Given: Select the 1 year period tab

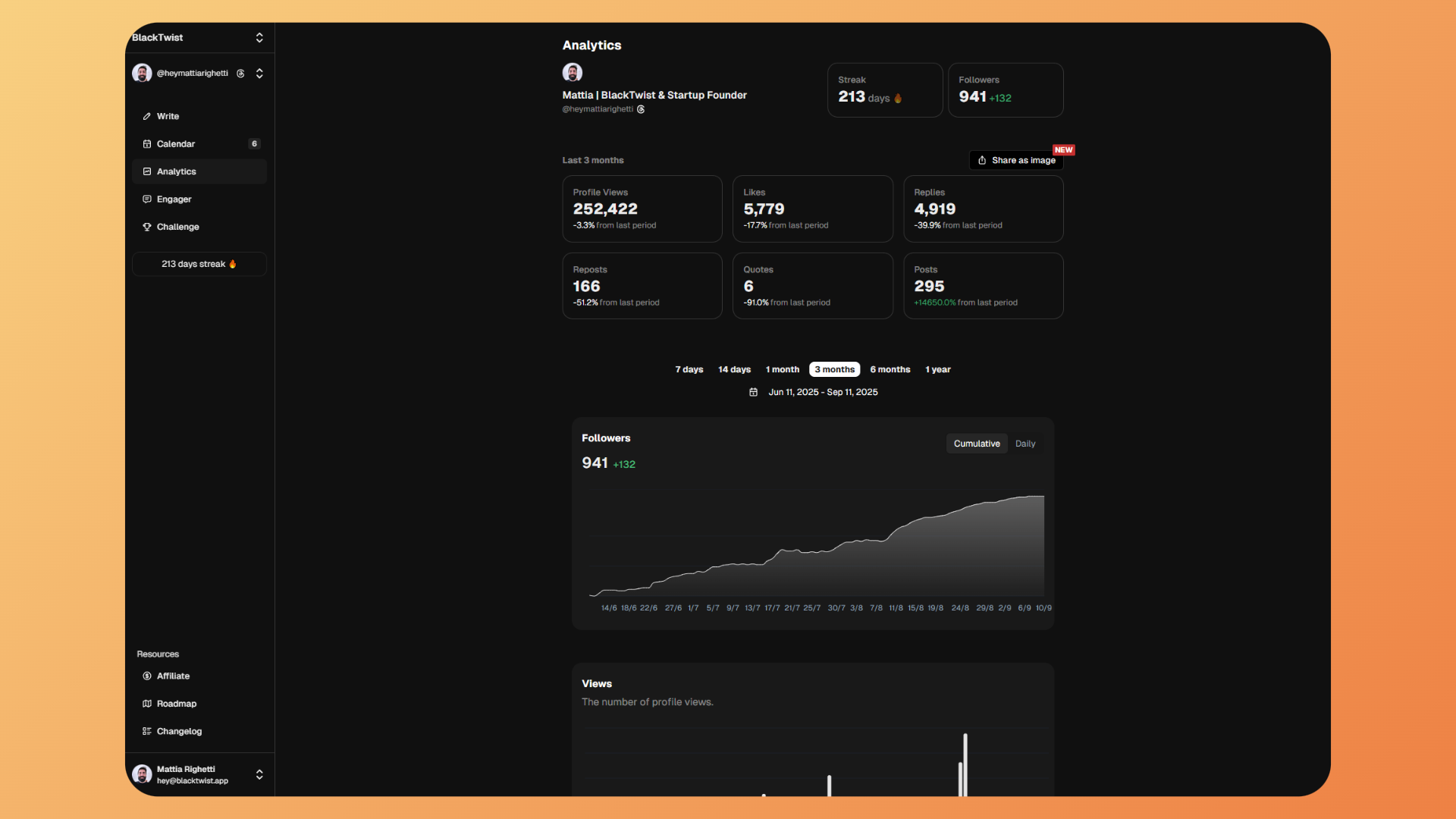Looking at the screenshot, I should (938, 370).
